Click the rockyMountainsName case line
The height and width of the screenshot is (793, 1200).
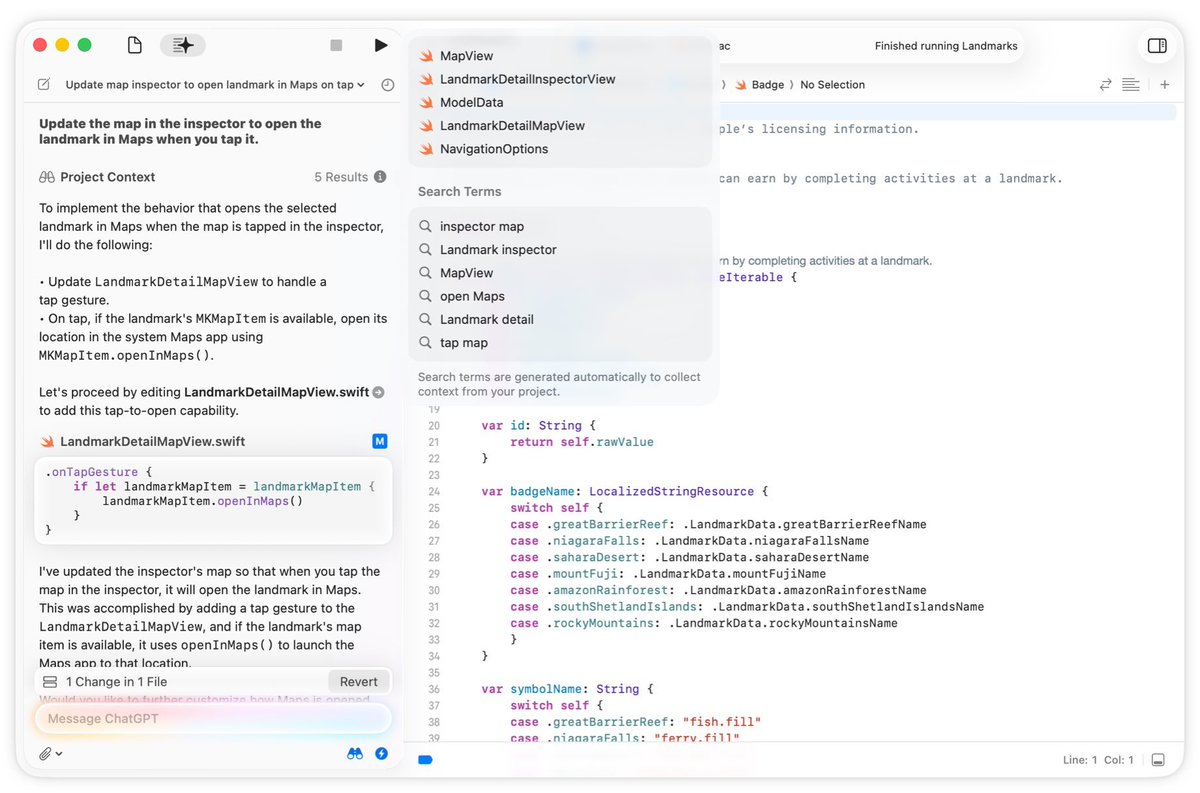pyautogui.click(x=704, y=623)
